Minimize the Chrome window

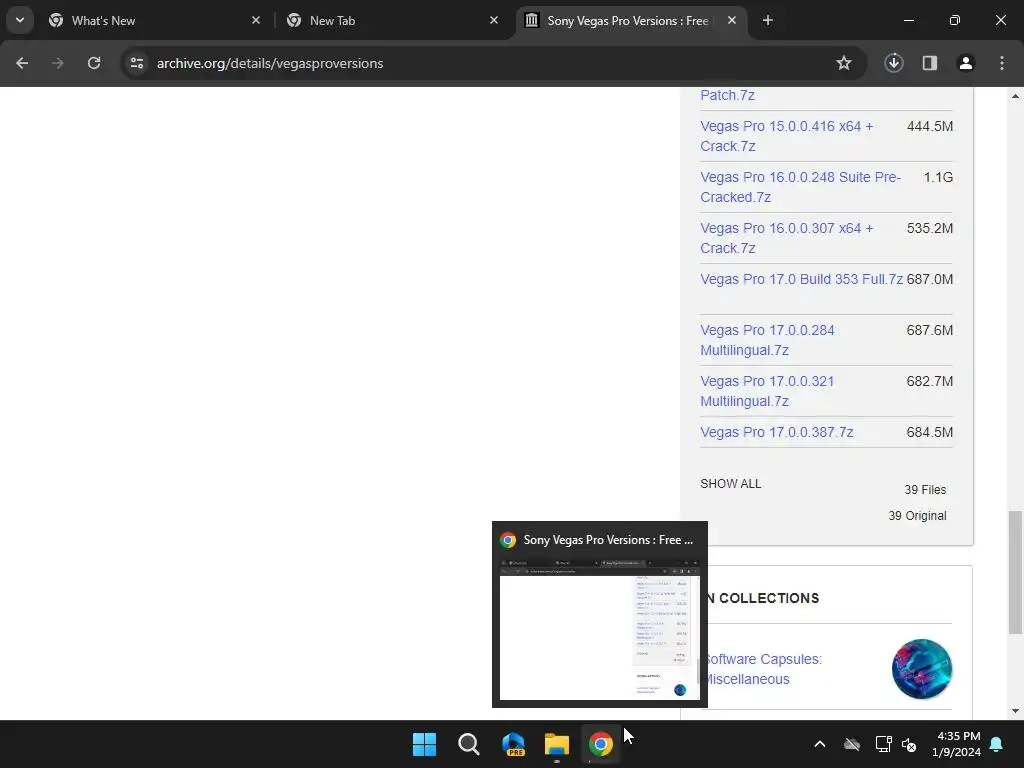coord(908,20)
